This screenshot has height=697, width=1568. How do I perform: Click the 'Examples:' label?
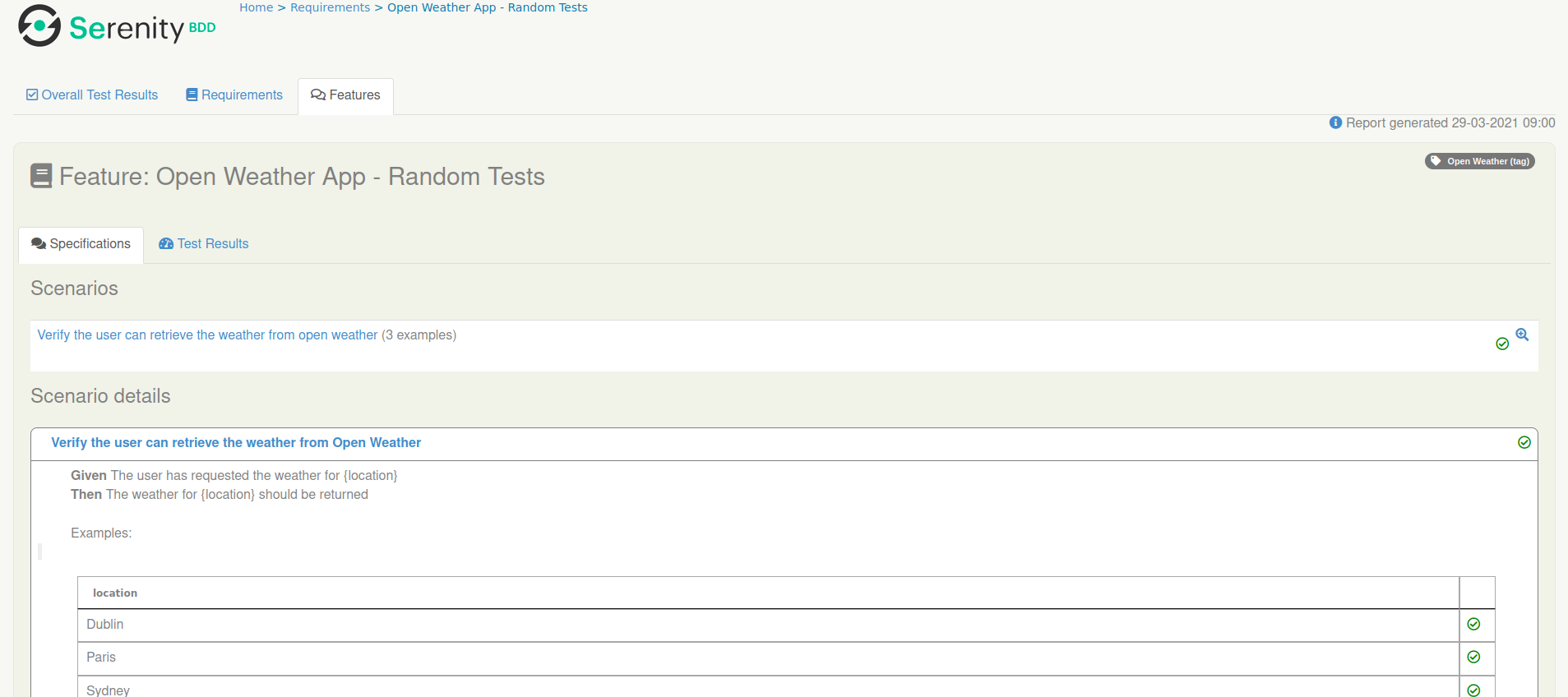tap(101, 533)
